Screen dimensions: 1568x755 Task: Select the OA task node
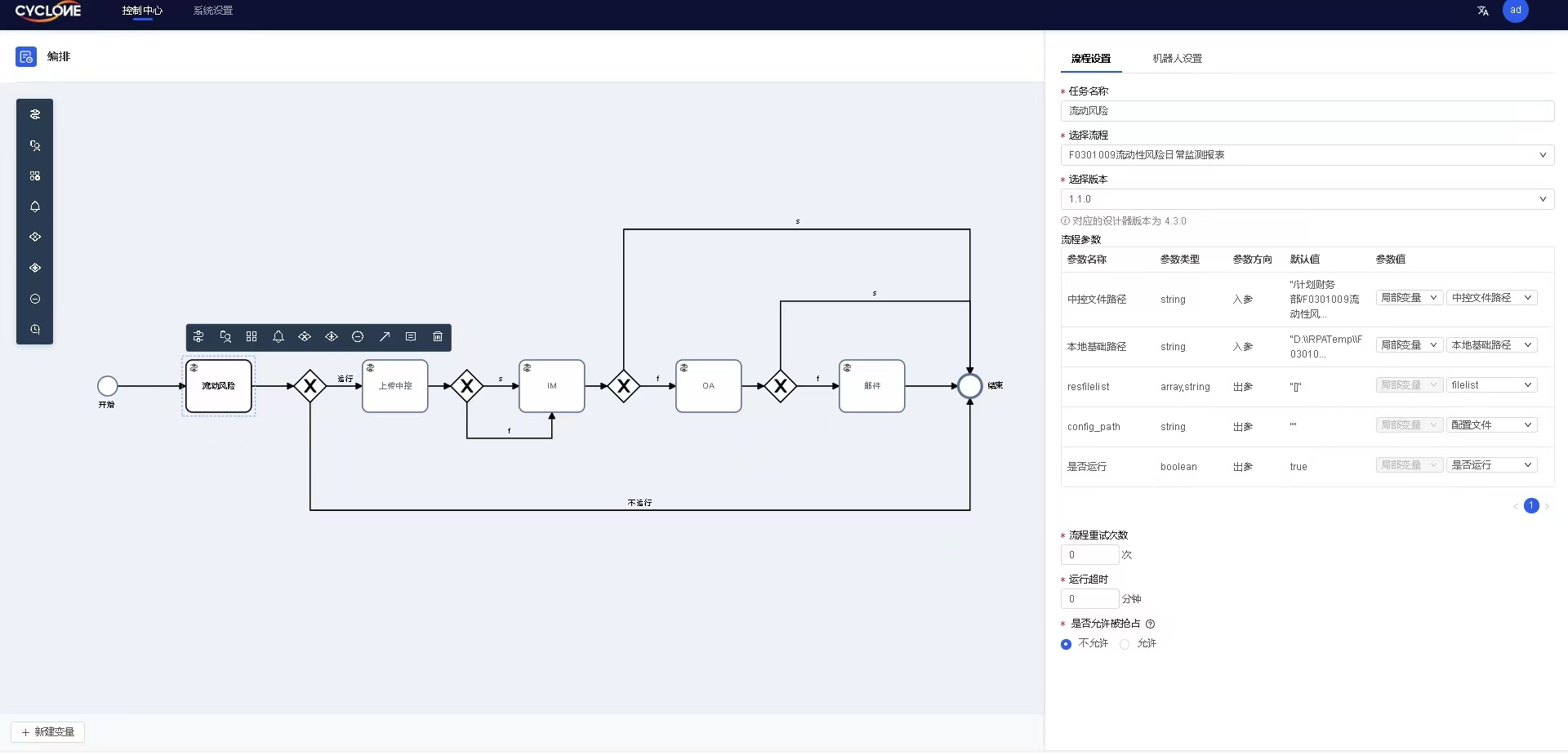[x=709, y=386]
